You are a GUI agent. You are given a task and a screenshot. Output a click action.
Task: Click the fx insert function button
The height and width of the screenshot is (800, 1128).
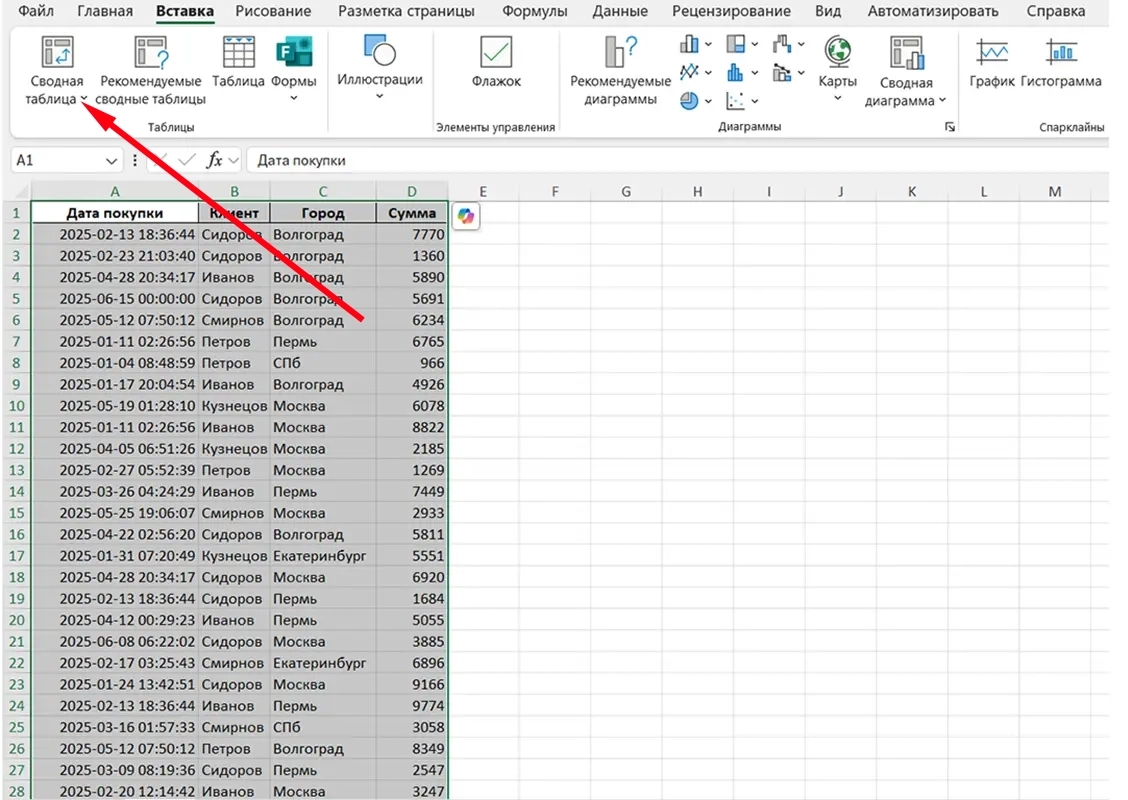214,161
